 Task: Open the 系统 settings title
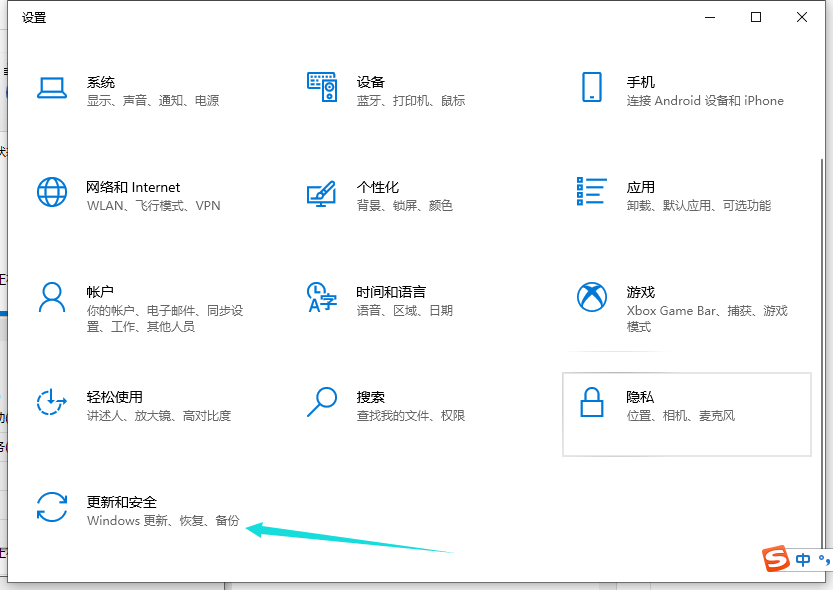[x=101, y=82]
